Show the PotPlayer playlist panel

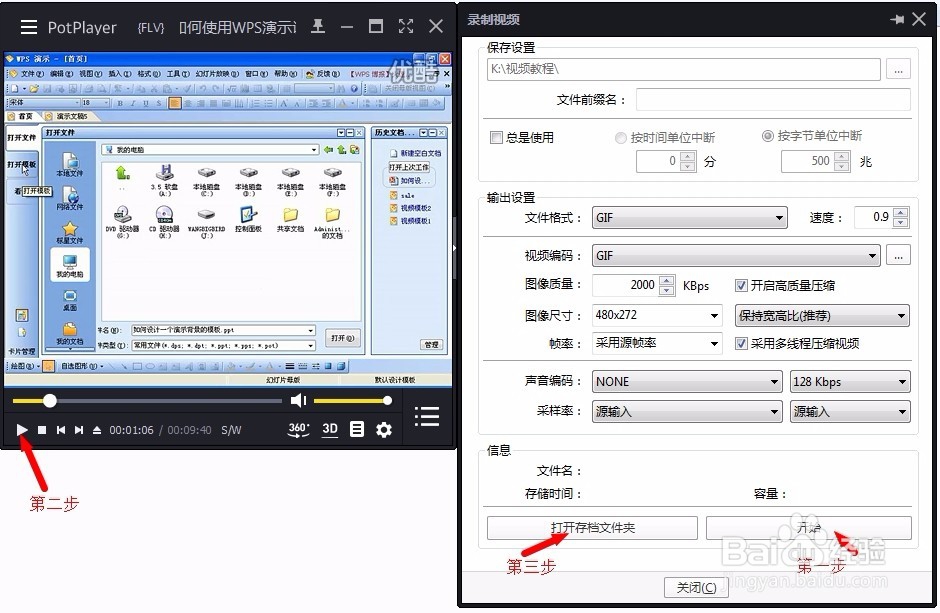[x=427, y=416]
